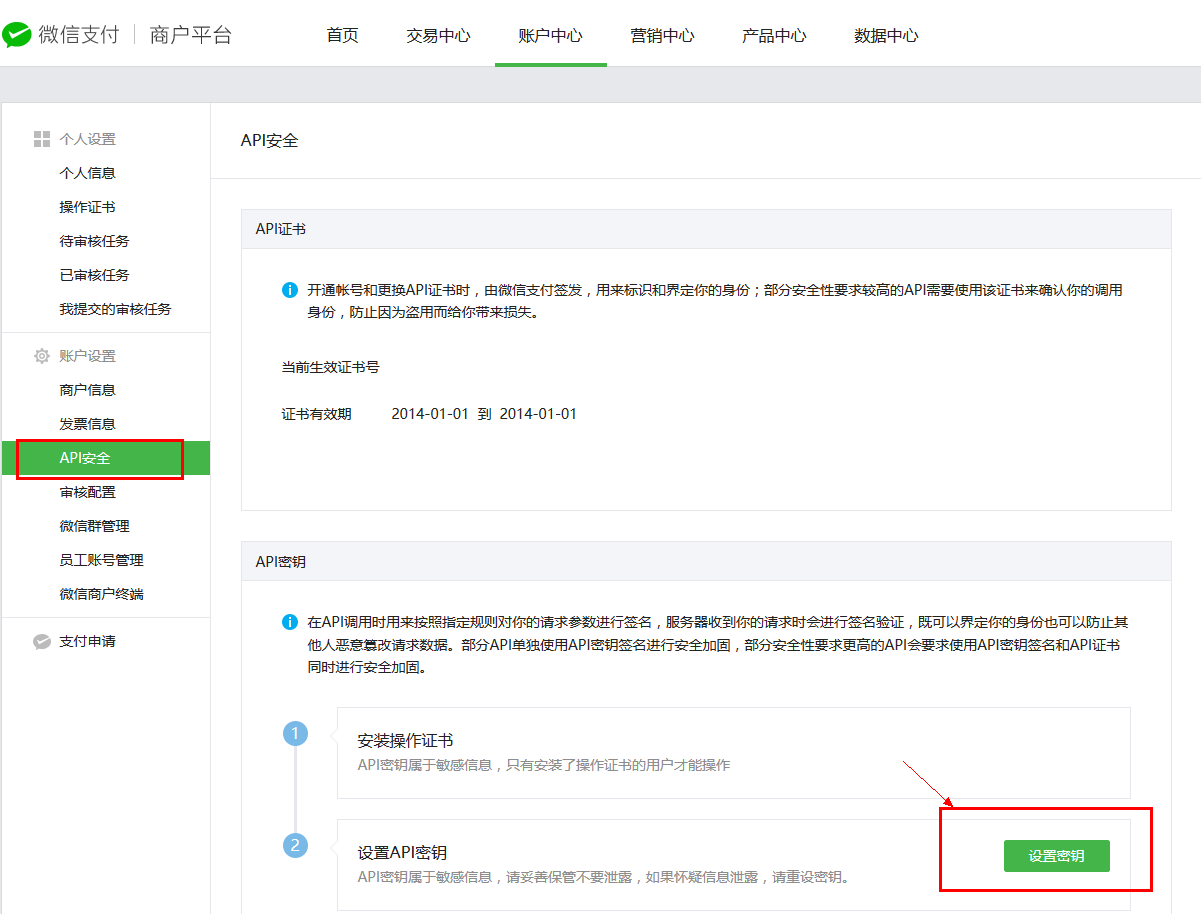Go to the 数据中心 tab
Image resolution: width=1201 pixels, height=914 pixels.
coord(886,36)
